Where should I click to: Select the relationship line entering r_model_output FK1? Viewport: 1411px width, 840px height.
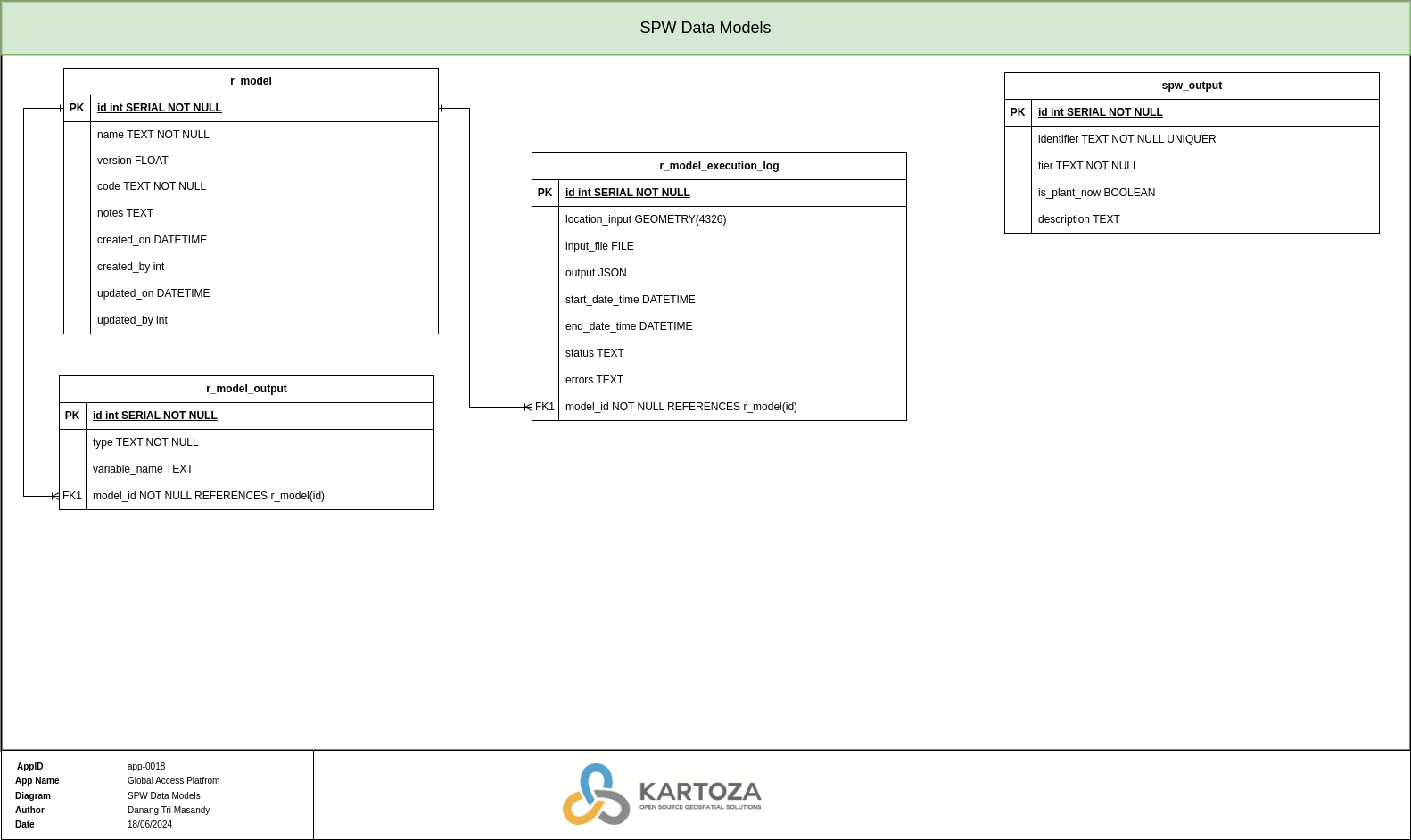click(x=24, y=303)
